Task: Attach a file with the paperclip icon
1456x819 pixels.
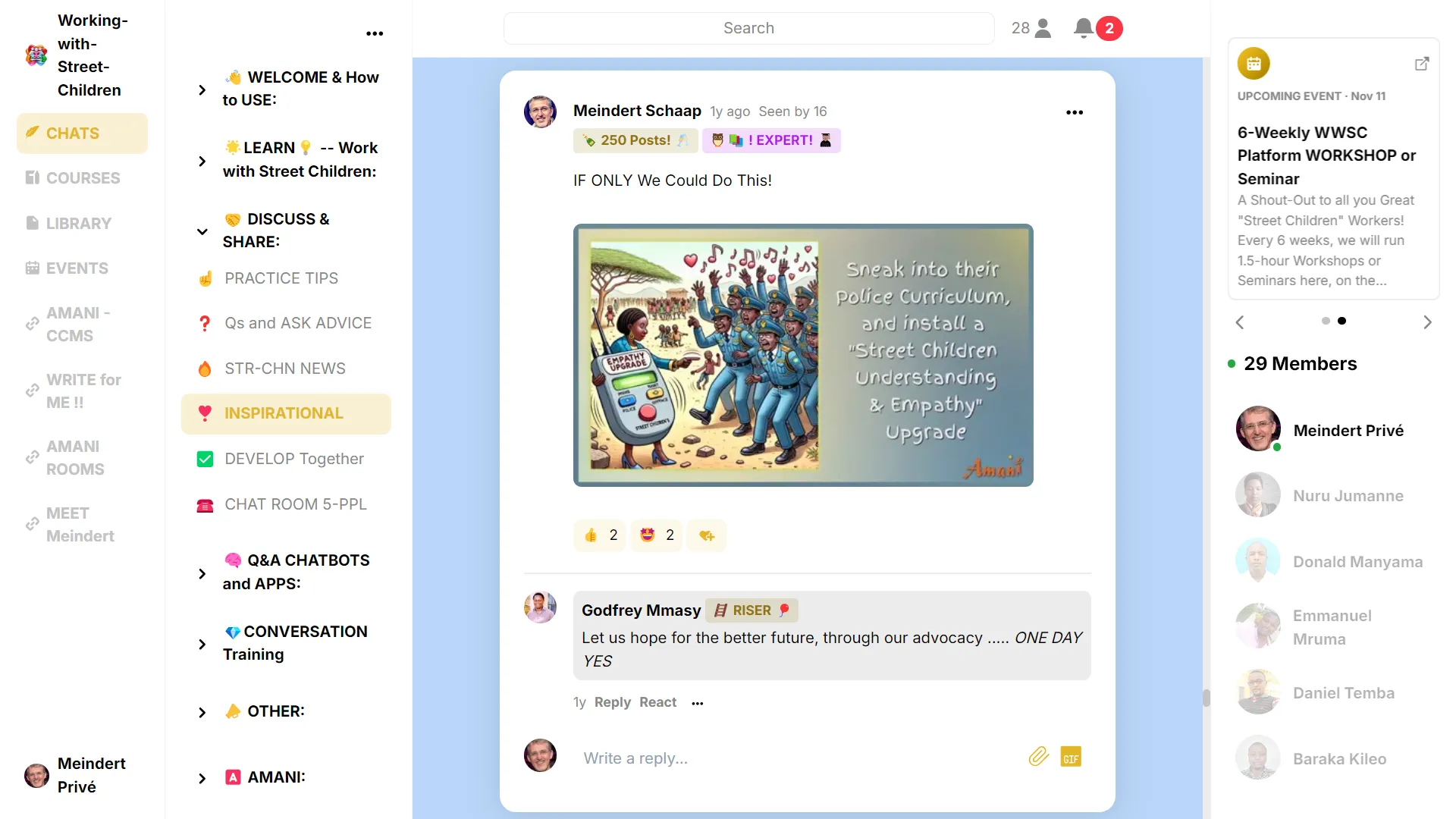Action: coord(1038,757)
